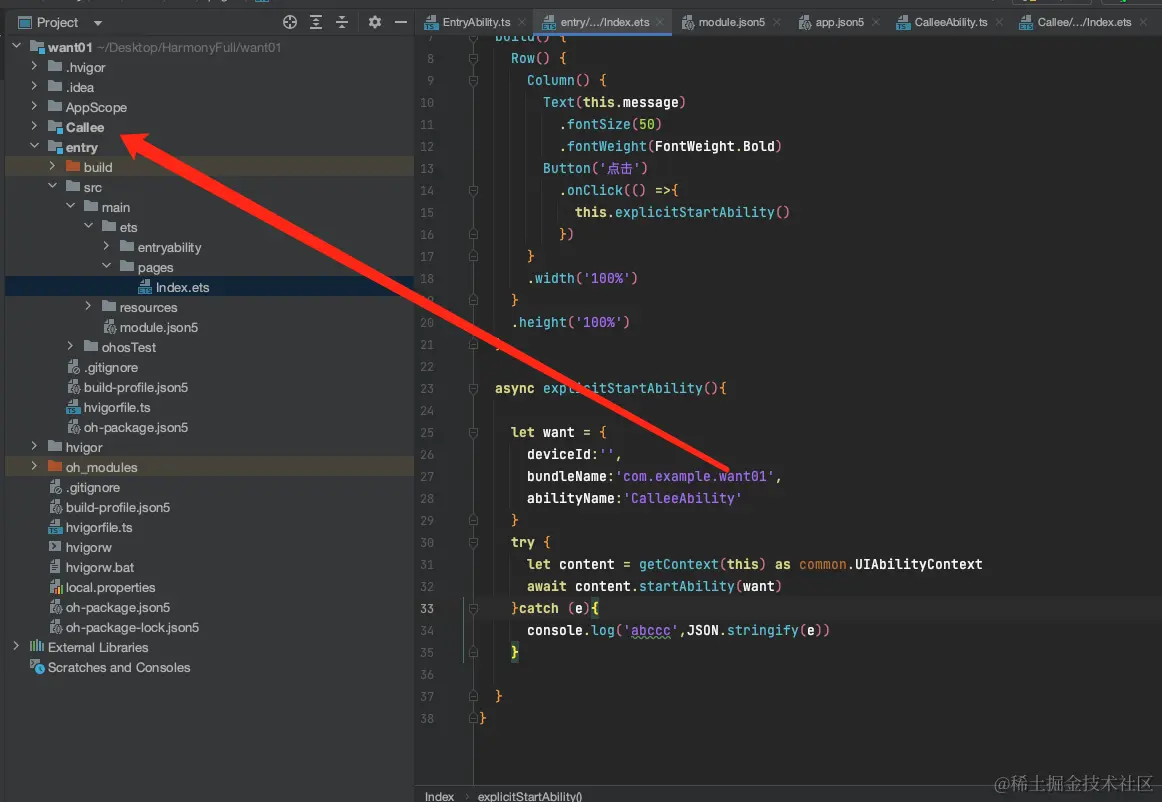Expand External Libraries node
Screen dimensions: 1162x802
(16, 646)
